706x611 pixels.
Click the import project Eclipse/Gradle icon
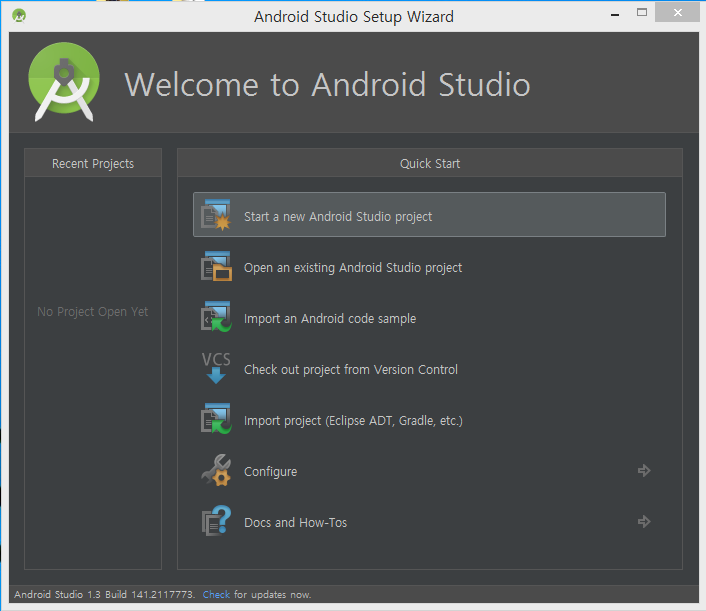pos(216,419)
